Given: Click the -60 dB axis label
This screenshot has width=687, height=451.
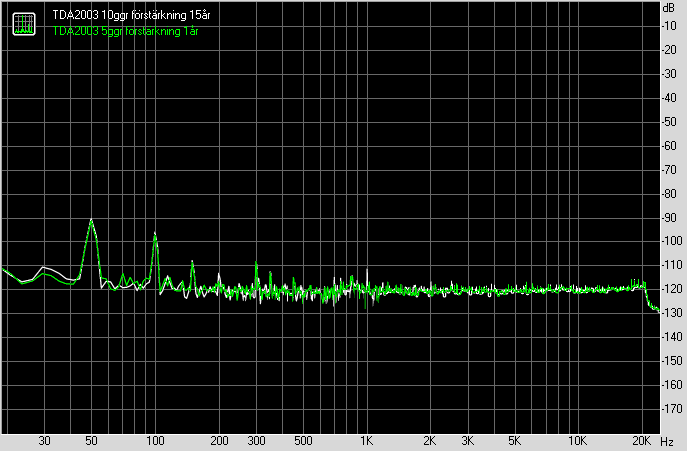Looking at the screenshot, I should (x=669, y=146).
